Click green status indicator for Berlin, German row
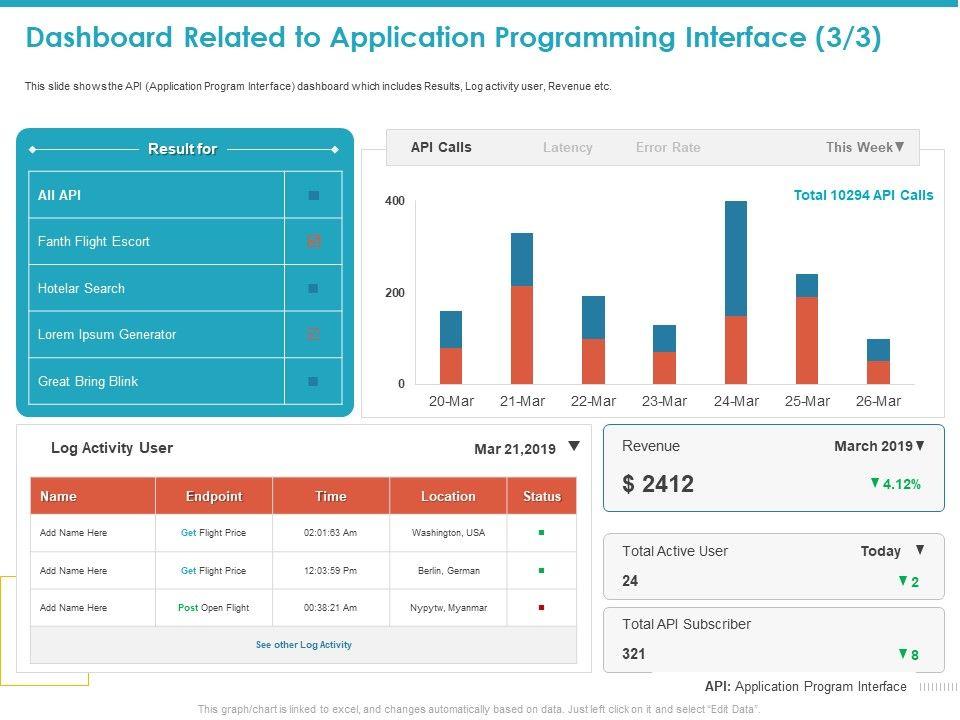Screen dimensions: 960x720 [x=542, y=571]
